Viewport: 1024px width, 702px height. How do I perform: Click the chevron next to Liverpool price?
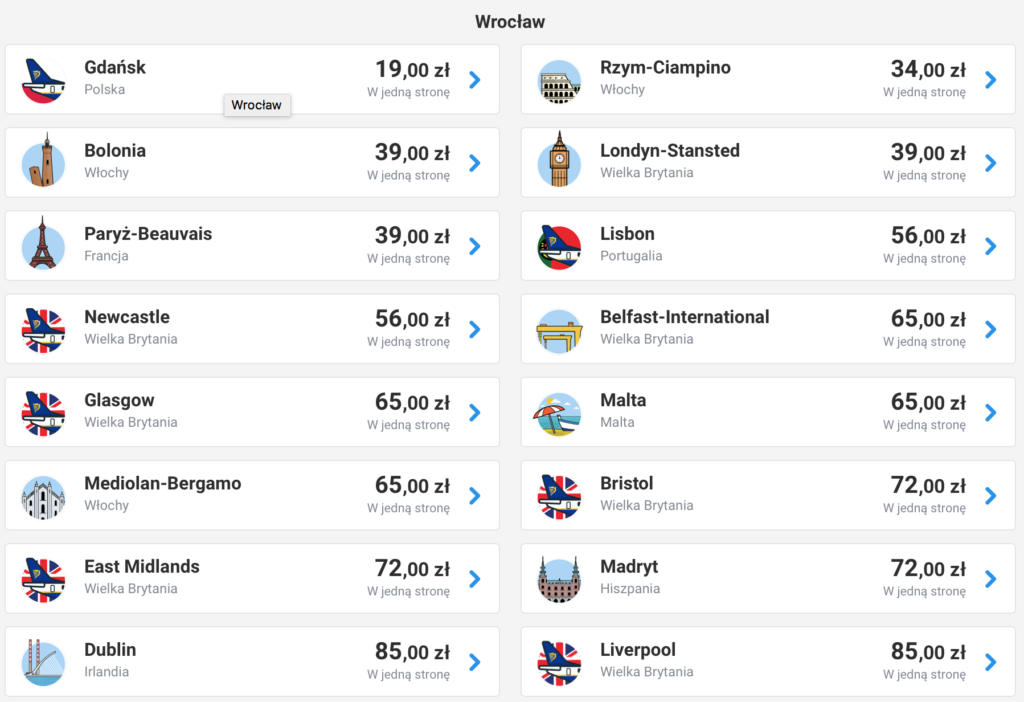[x=990, y=662]
